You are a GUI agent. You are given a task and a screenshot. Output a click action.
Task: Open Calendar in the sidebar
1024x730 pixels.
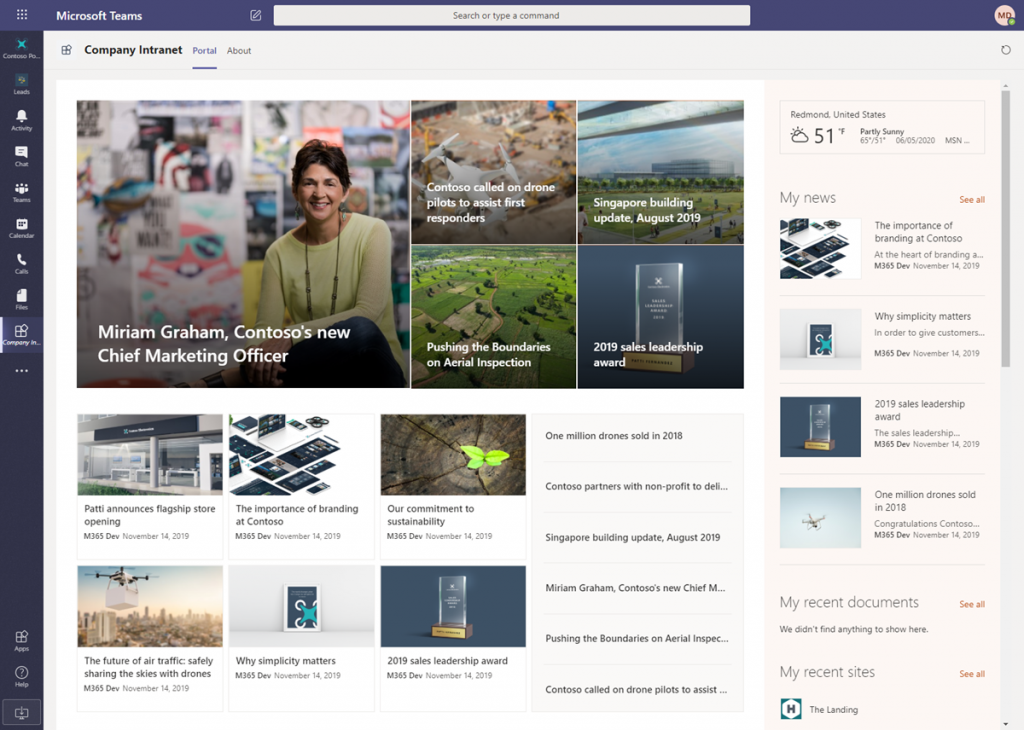22,228
